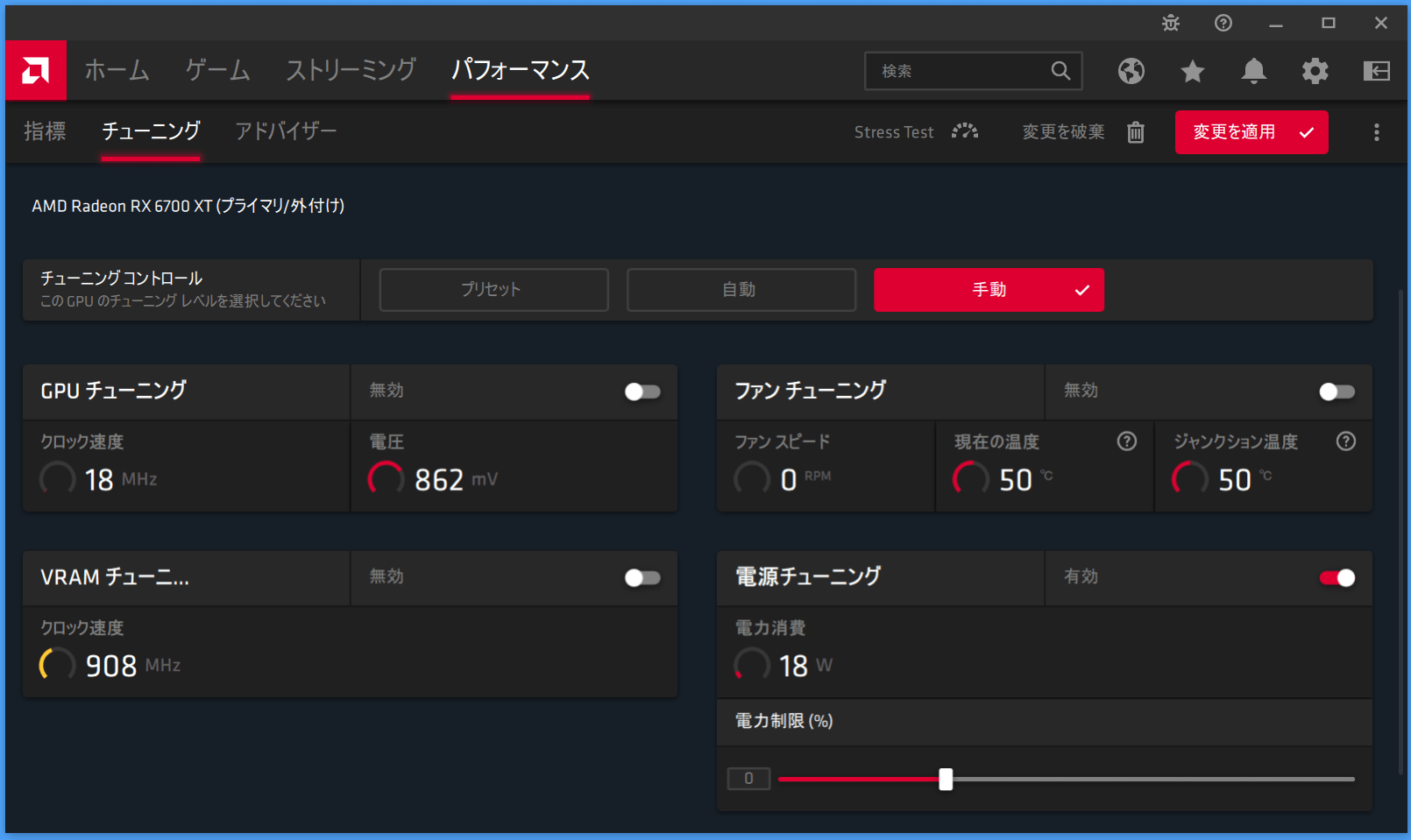Click the 50 °C reading under ジャンクション温度
Viewport: 1411px width, 840px height.
(x=1245, y=479)
